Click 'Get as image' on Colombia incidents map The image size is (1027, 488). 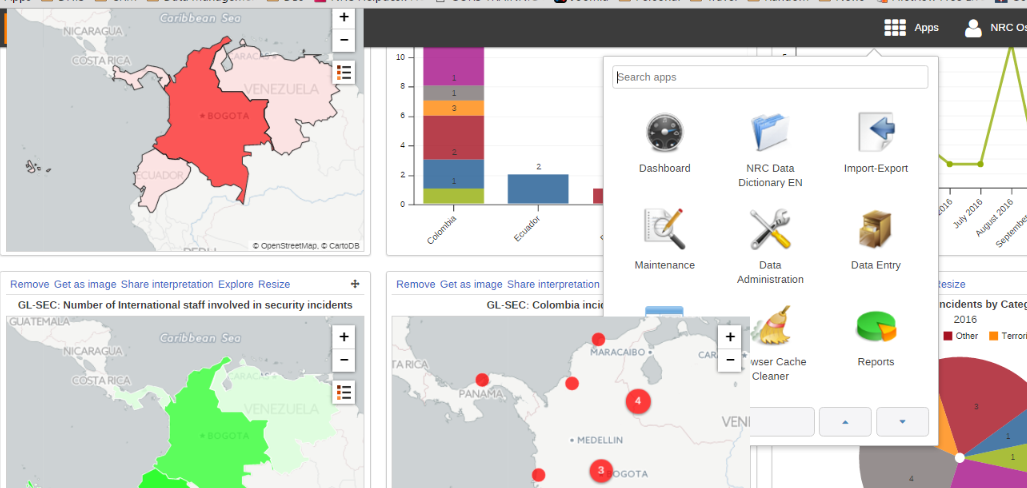coord(471,285)
